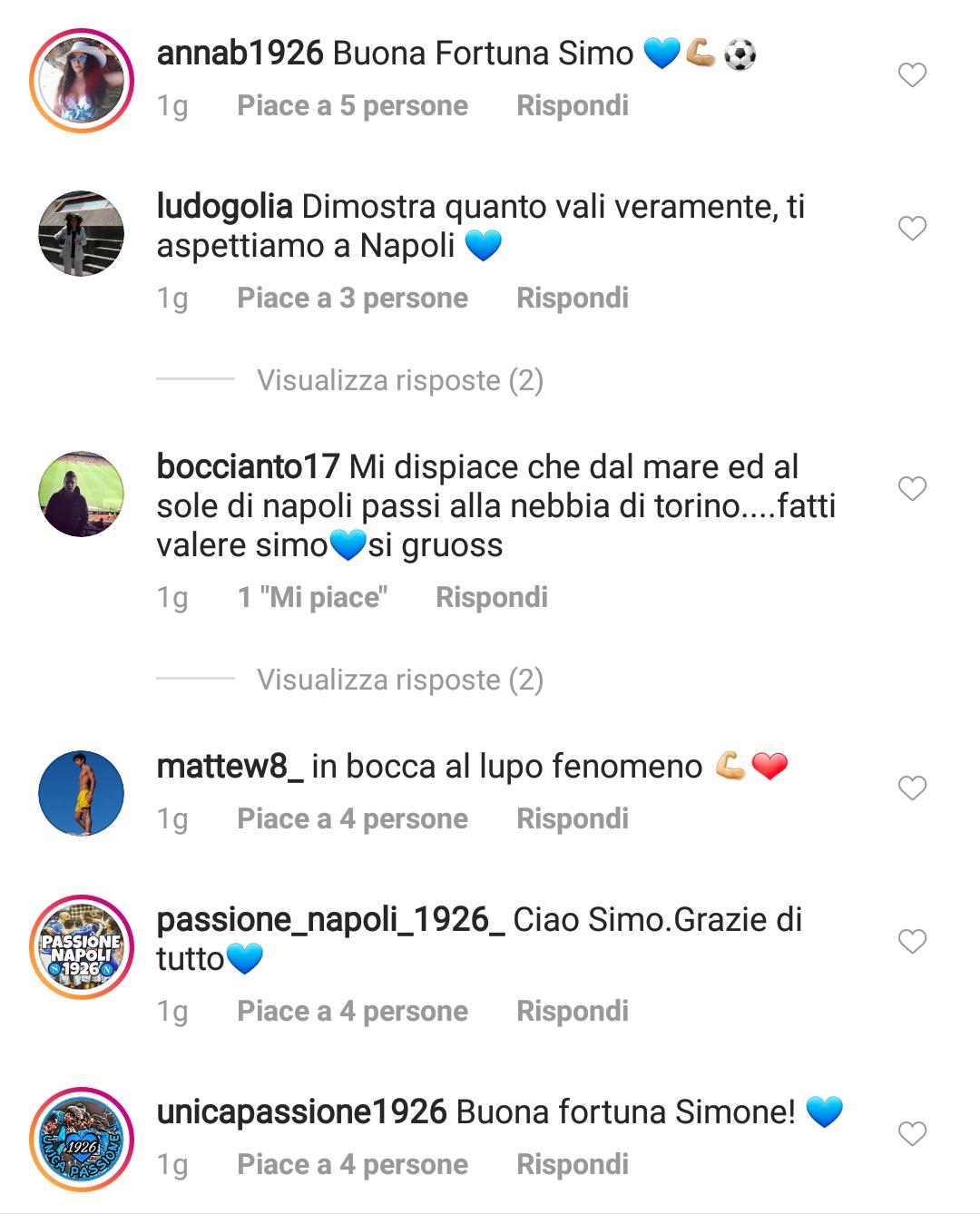Image resolution: width=980 pixels, height=1214 pixels.
Task: Tap heart next to mattew8_ comment
Action: [x=912, y=788]
